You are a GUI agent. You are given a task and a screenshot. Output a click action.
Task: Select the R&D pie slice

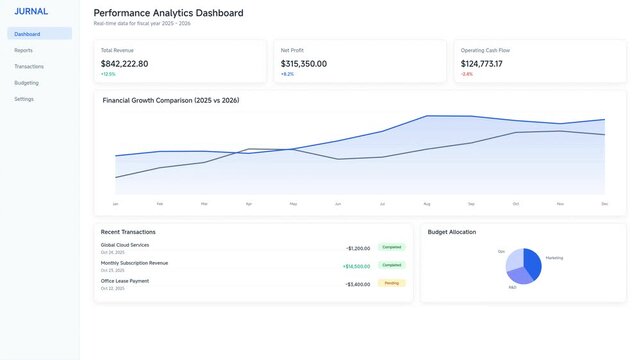coord(521,276)
